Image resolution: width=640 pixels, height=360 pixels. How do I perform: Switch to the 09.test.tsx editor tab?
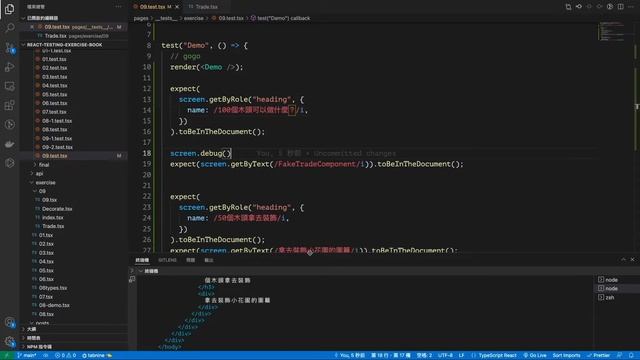[152, 7]
